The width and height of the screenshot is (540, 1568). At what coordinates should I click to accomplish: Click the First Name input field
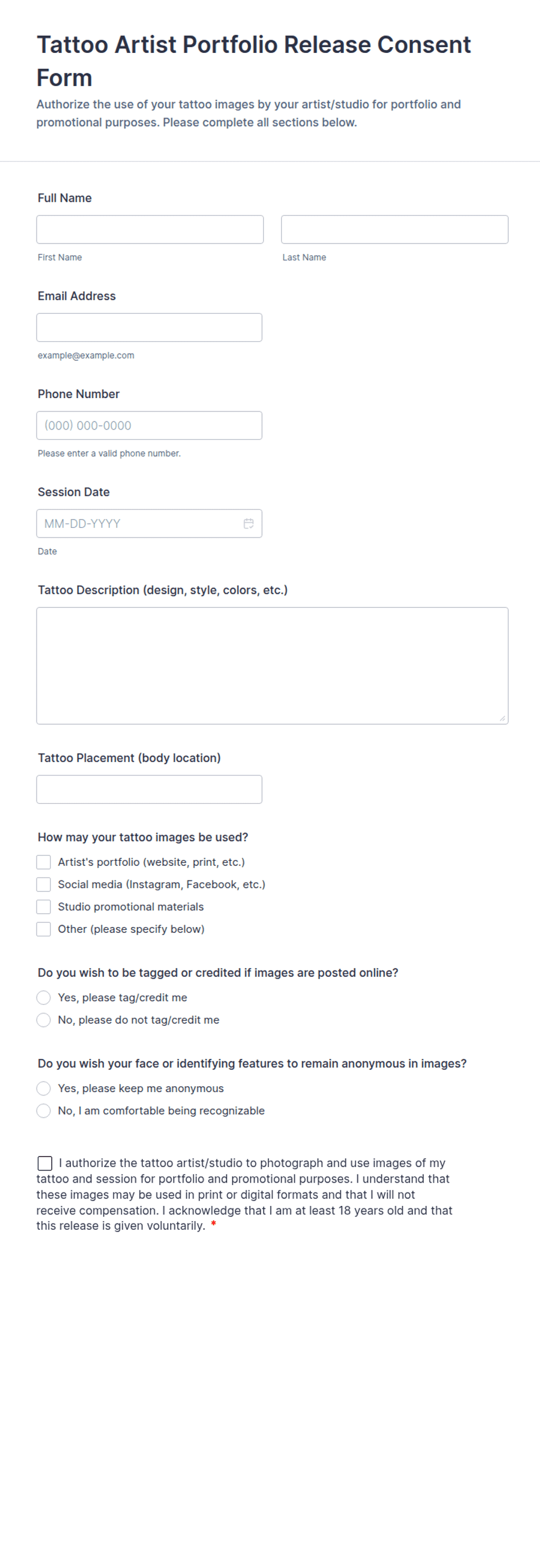tap(150, 230)
